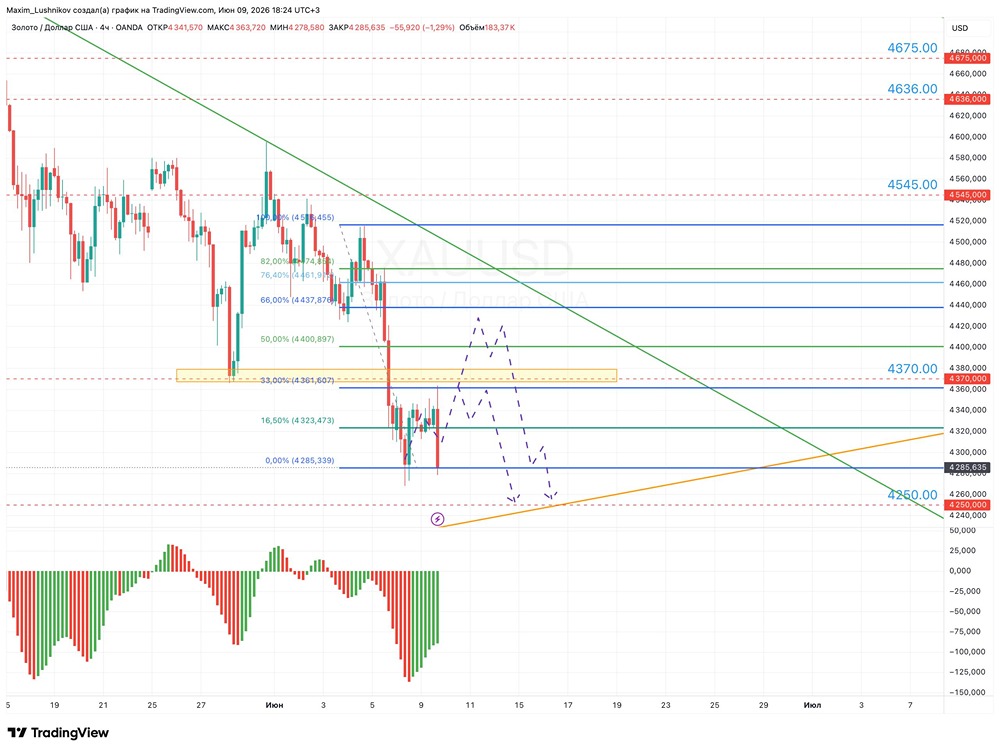
Task: Click the '4ч' timeframe label in header
Action: 105,28
